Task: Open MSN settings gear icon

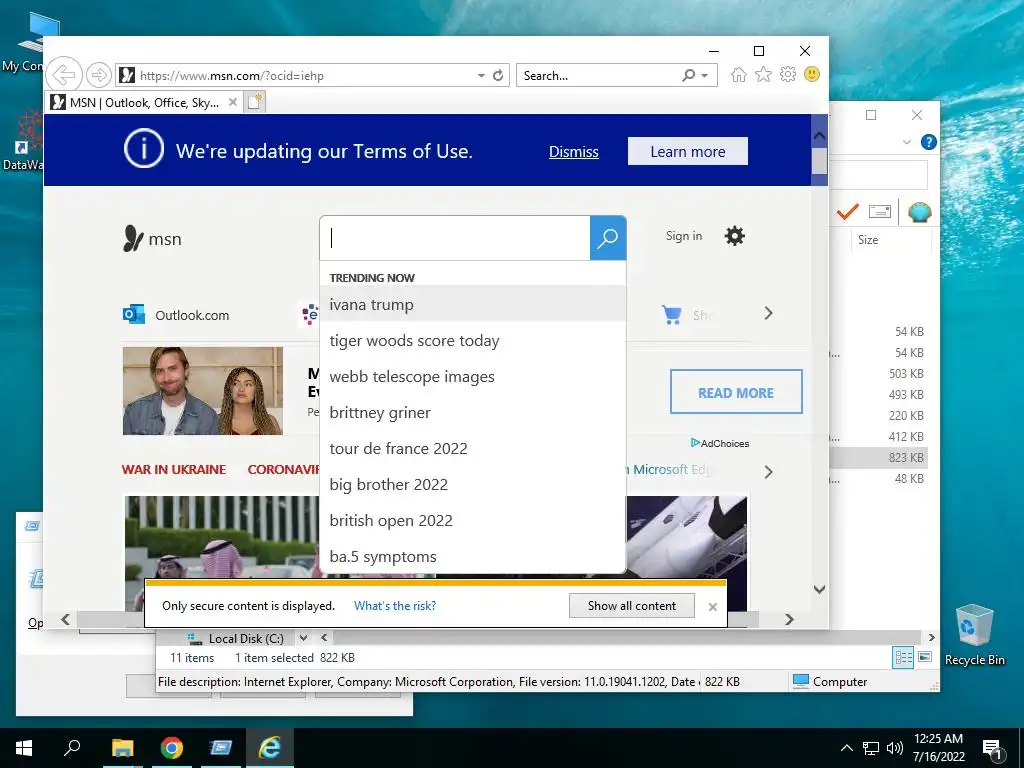Action: pos(735,236)
